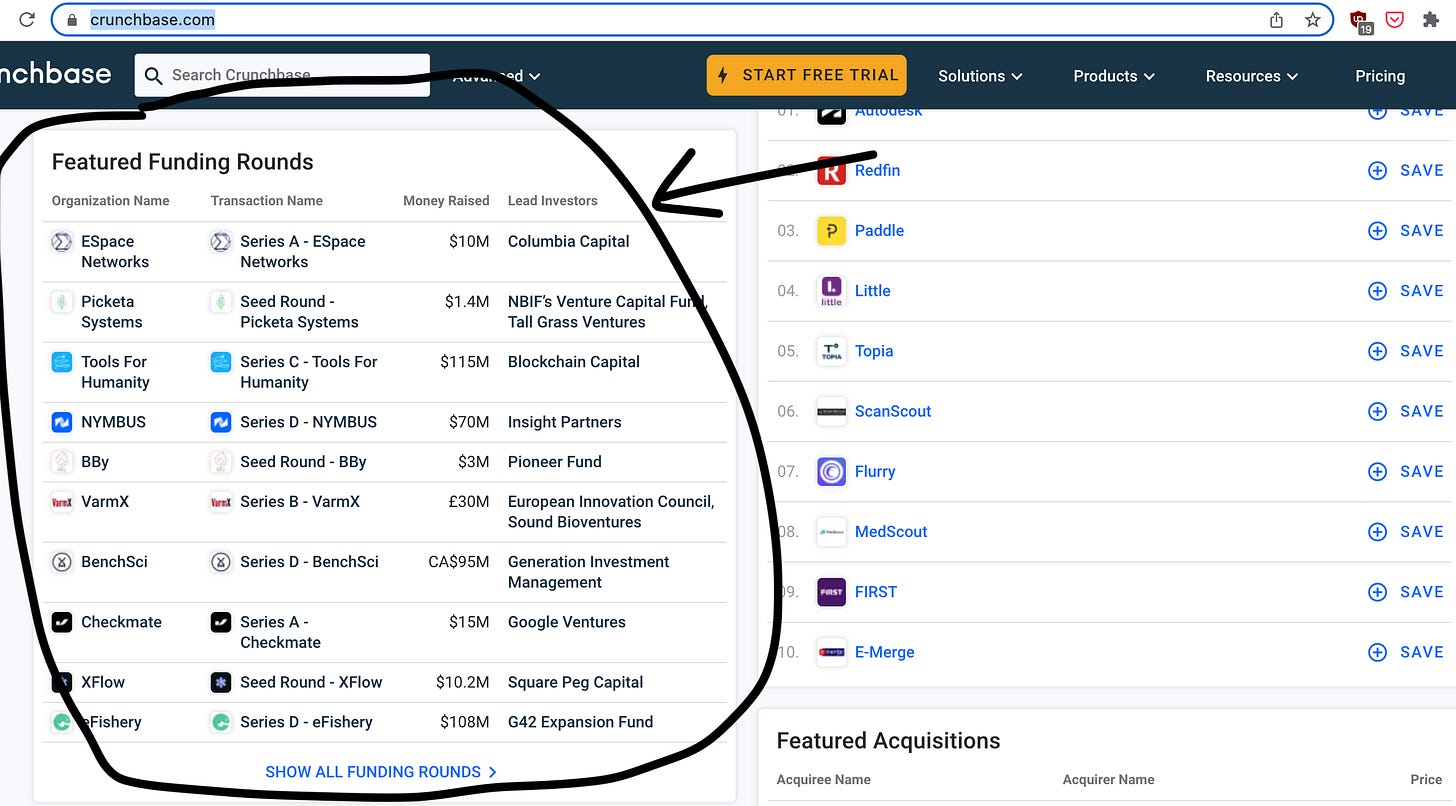Open the Paddle company link
Screen dimensions: 1456x806
[x=879, y=231]
